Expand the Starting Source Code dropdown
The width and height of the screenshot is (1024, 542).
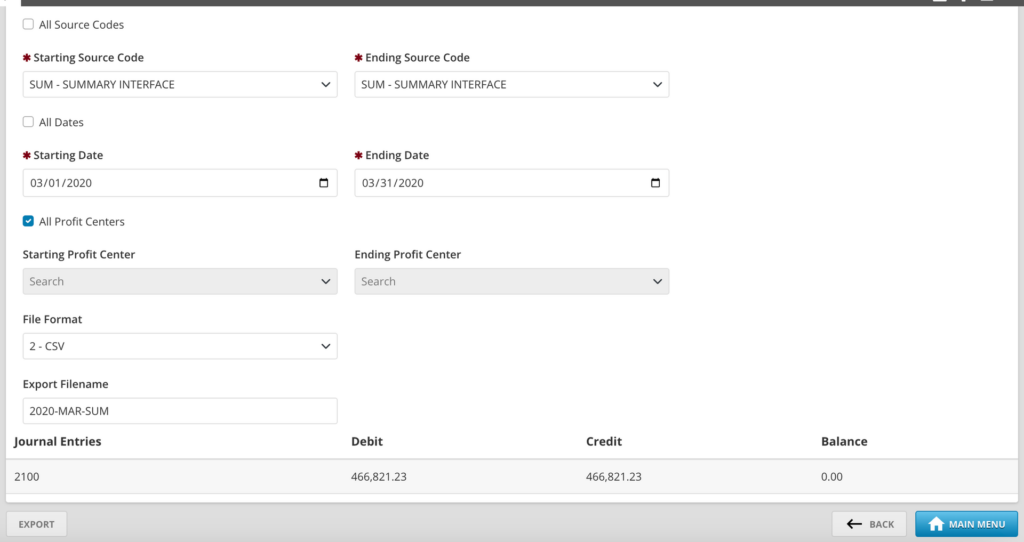180,85
